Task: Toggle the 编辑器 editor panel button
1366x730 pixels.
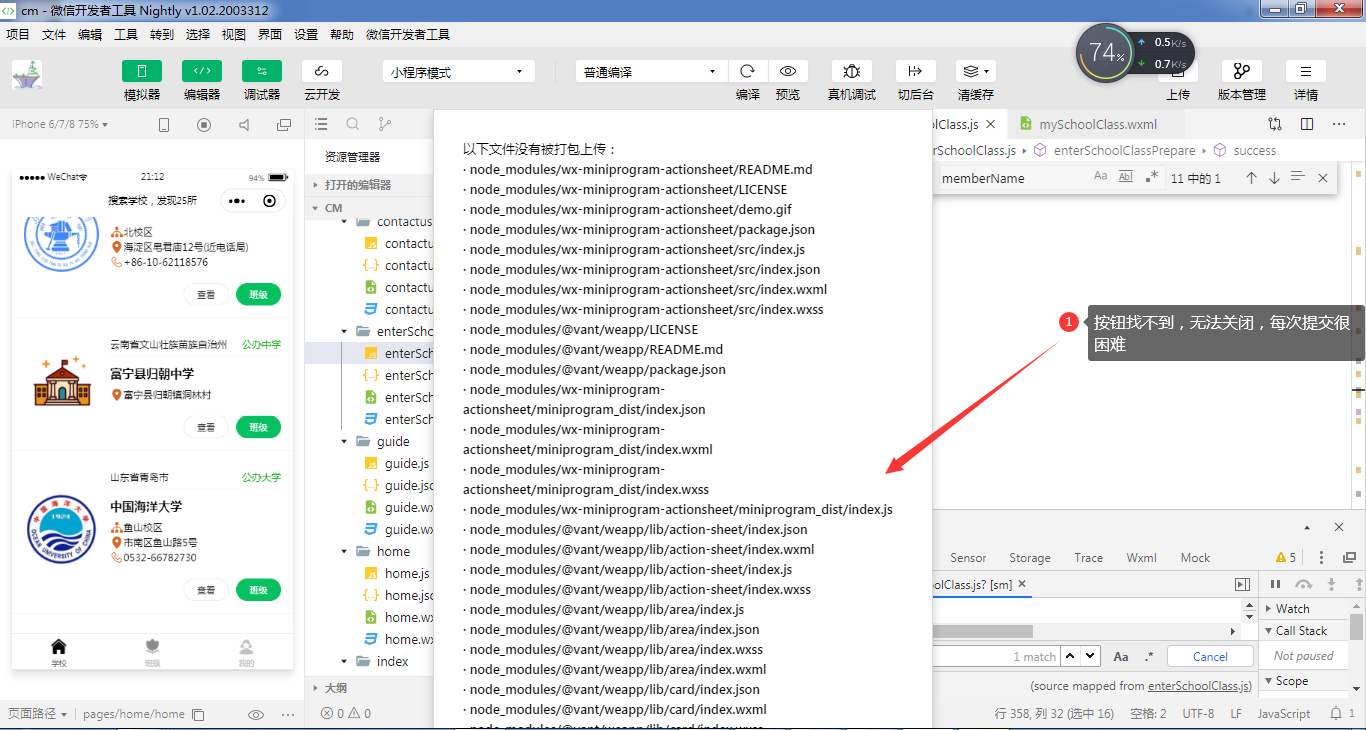Action: point(202,71)
